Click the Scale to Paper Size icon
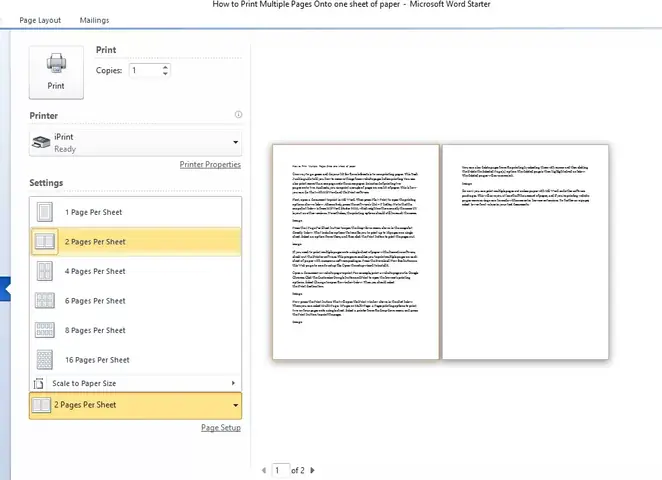Viewport: 662px width, 480px height. [38, 383]
